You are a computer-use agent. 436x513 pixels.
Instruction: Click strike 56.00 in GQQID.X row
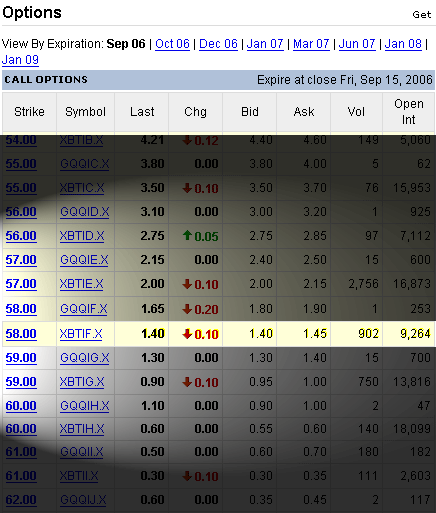(x=21, y=212)
